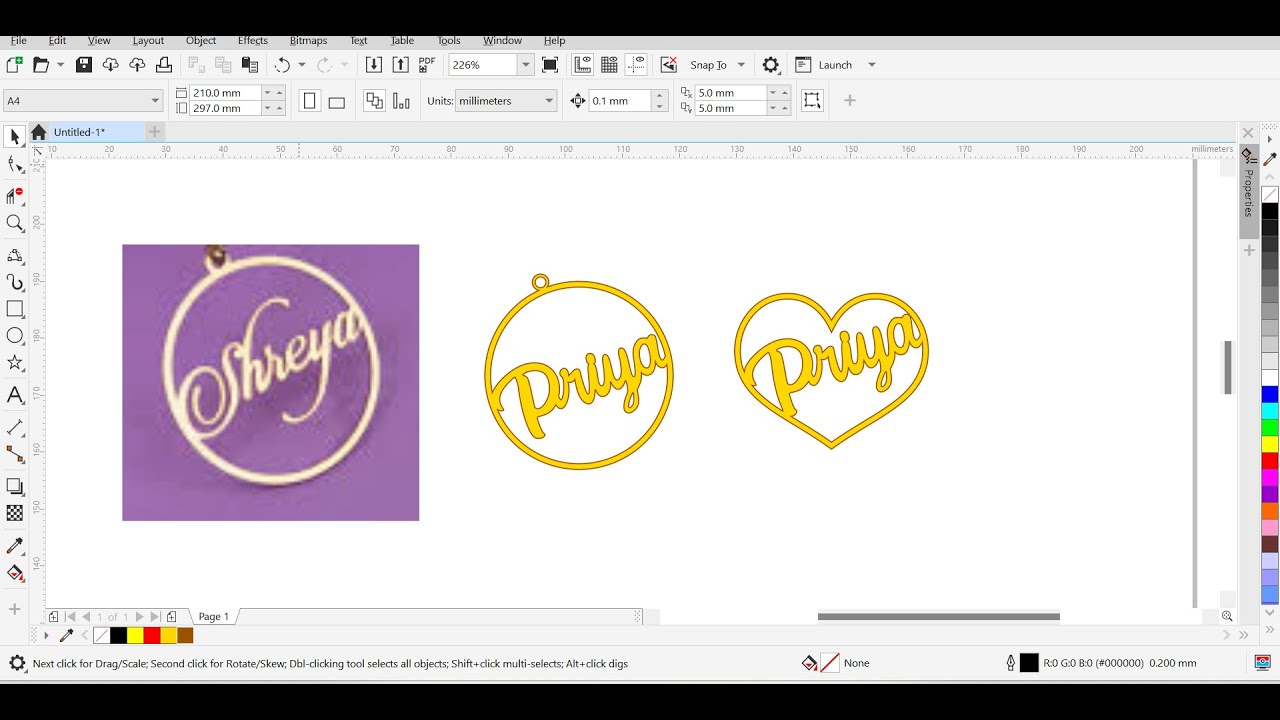Open the Effects menu
This screenshot has width=1280, height=720.
pyautogui.click(x=253, y=41)
